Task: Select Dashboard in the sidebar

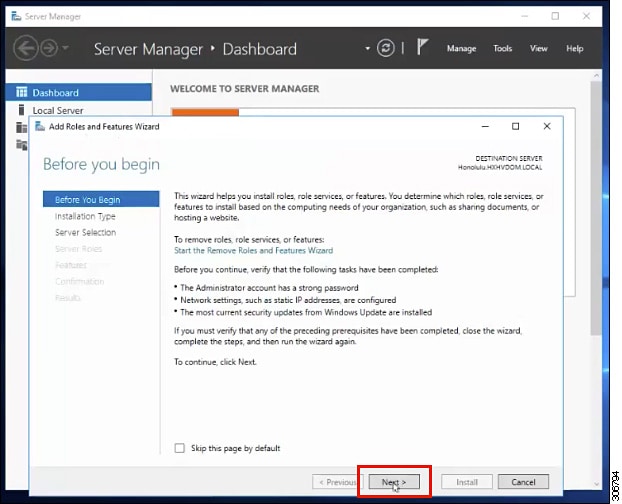Action: click(79, 92)
